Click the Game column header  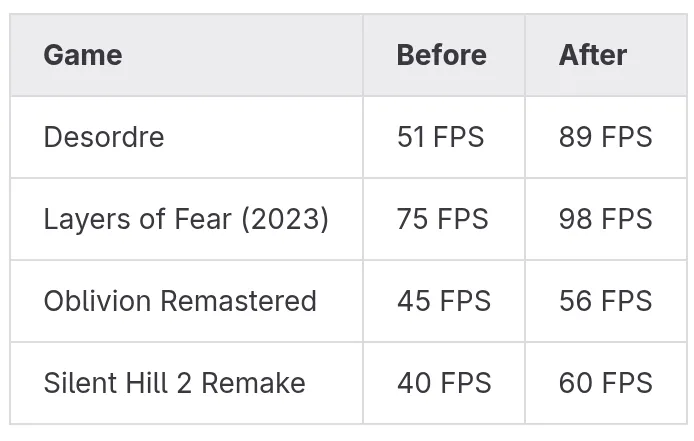tap(83, 55)
